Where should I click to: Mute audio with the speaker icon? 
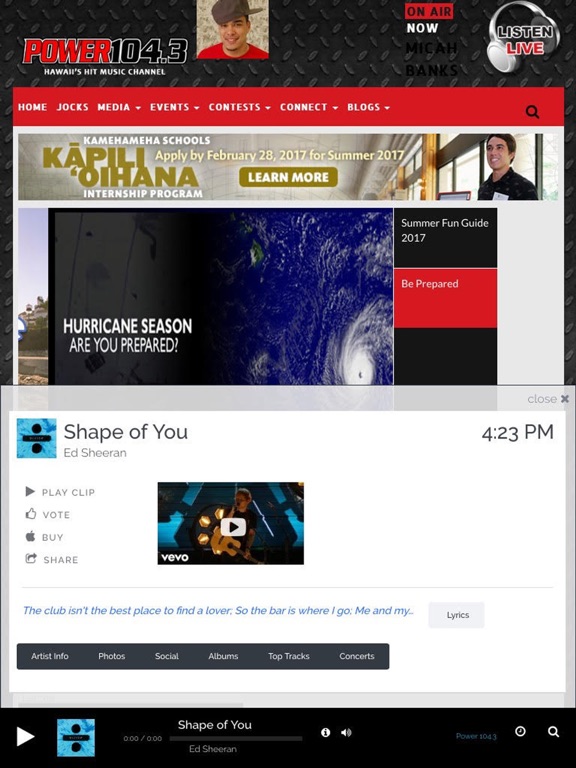[346, 732]
